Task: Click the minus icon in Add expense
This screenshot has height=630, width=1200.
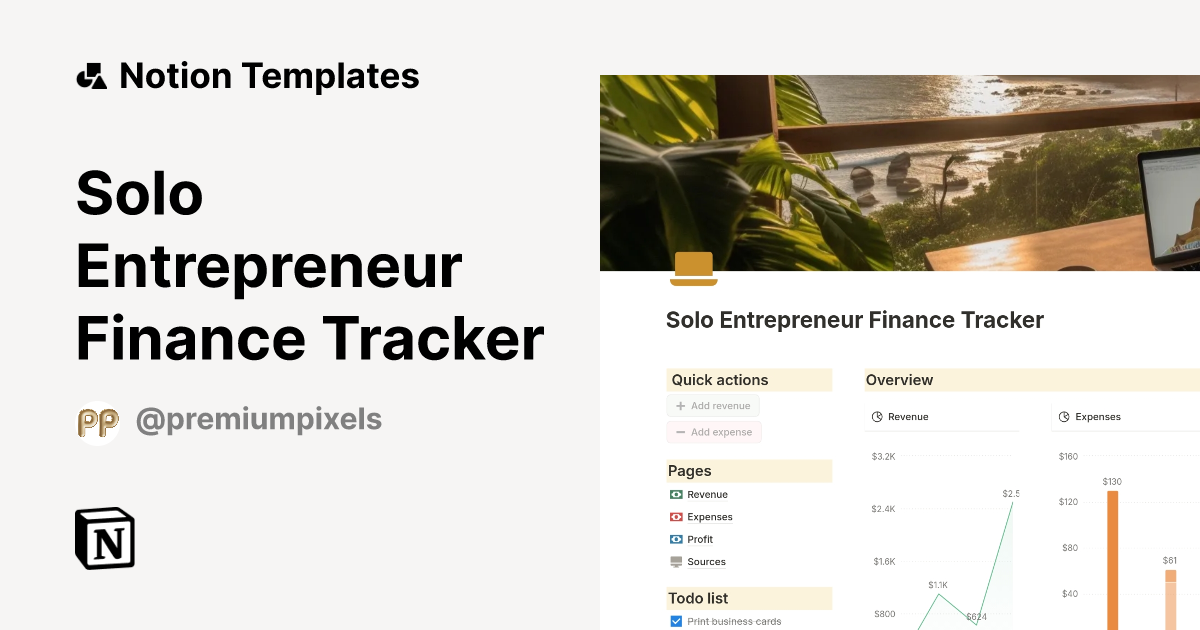Action: tap(680, 431)
